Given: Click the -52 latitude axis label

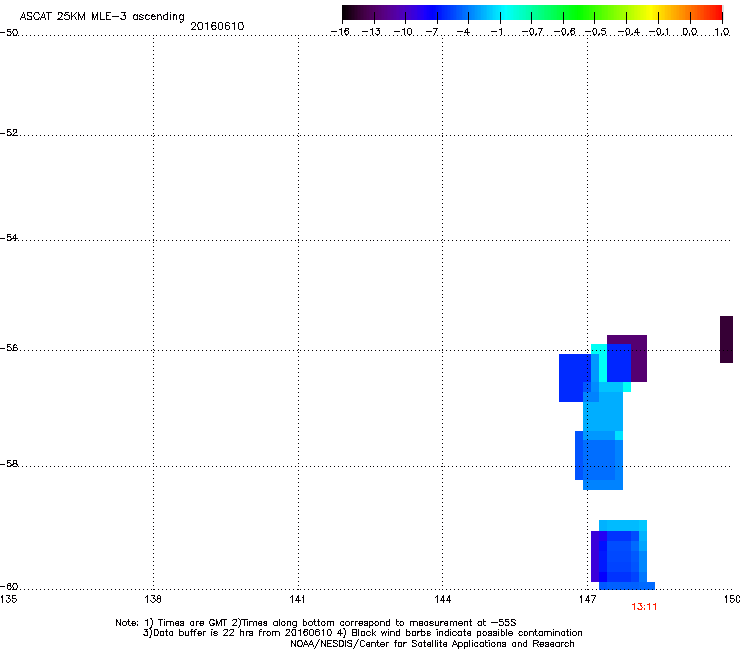Looking at the screenshot, I should tap(9, 133).
